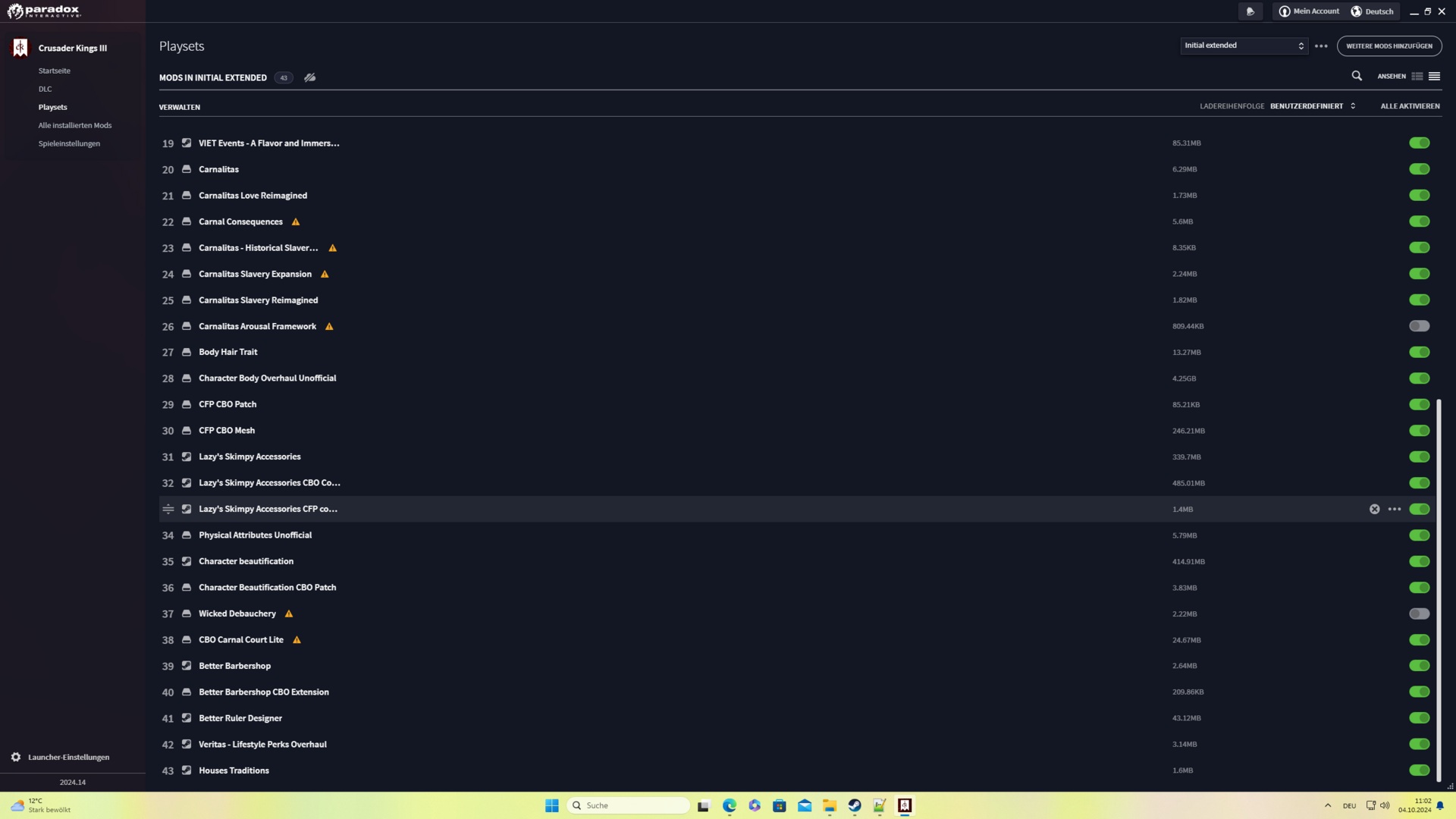The image size is (1456, 819).
Task: Open the Initial extended playset dropdown
Action: tap(1244, 46)
